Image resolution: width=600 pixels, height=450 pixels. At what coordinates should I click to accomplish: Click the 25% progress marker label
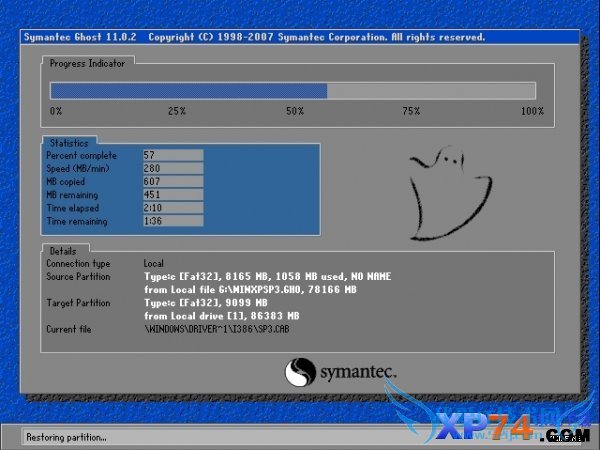pos(177,111)
